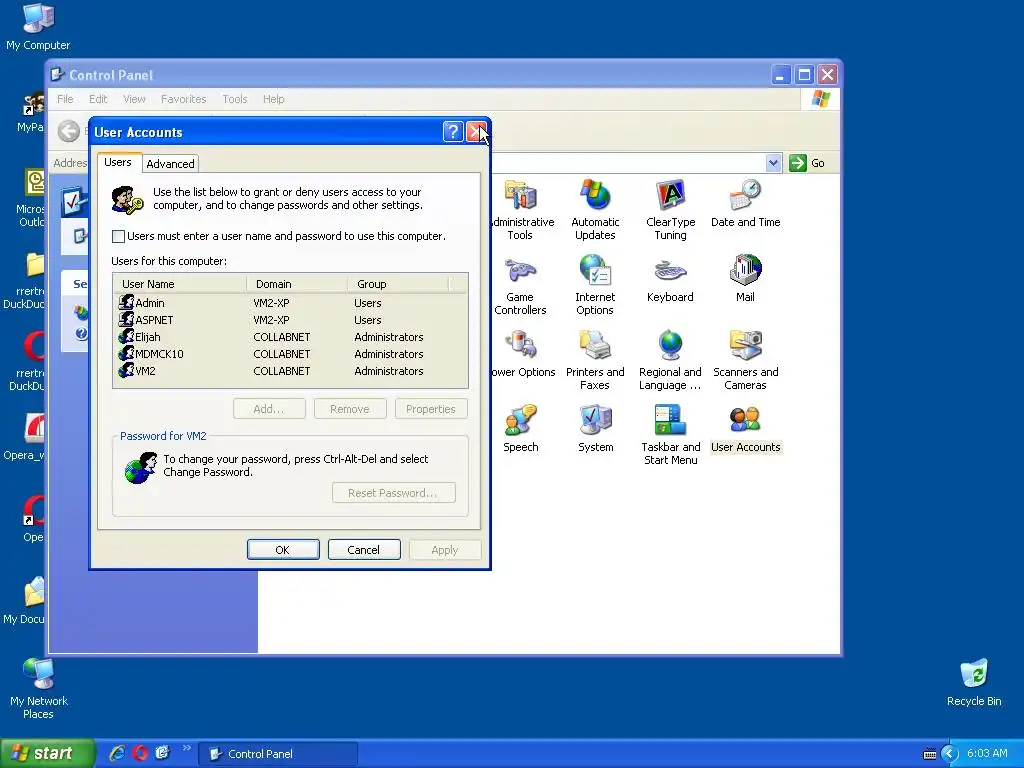
Task: Click the Cancel button
Action: point(364,550)
